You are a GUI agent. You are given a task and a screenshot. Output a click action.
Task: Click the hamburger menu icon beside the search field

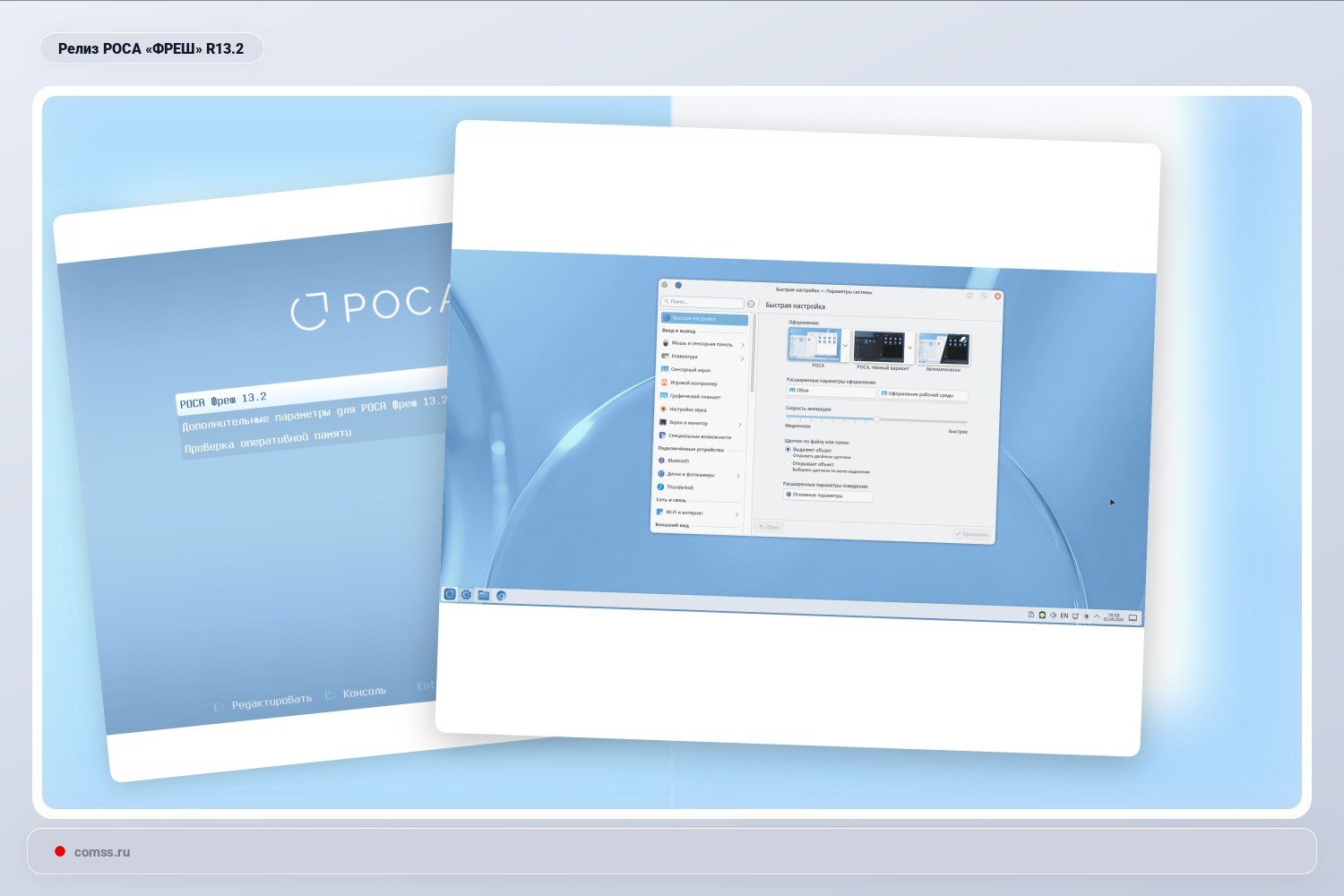click(751, 304)
